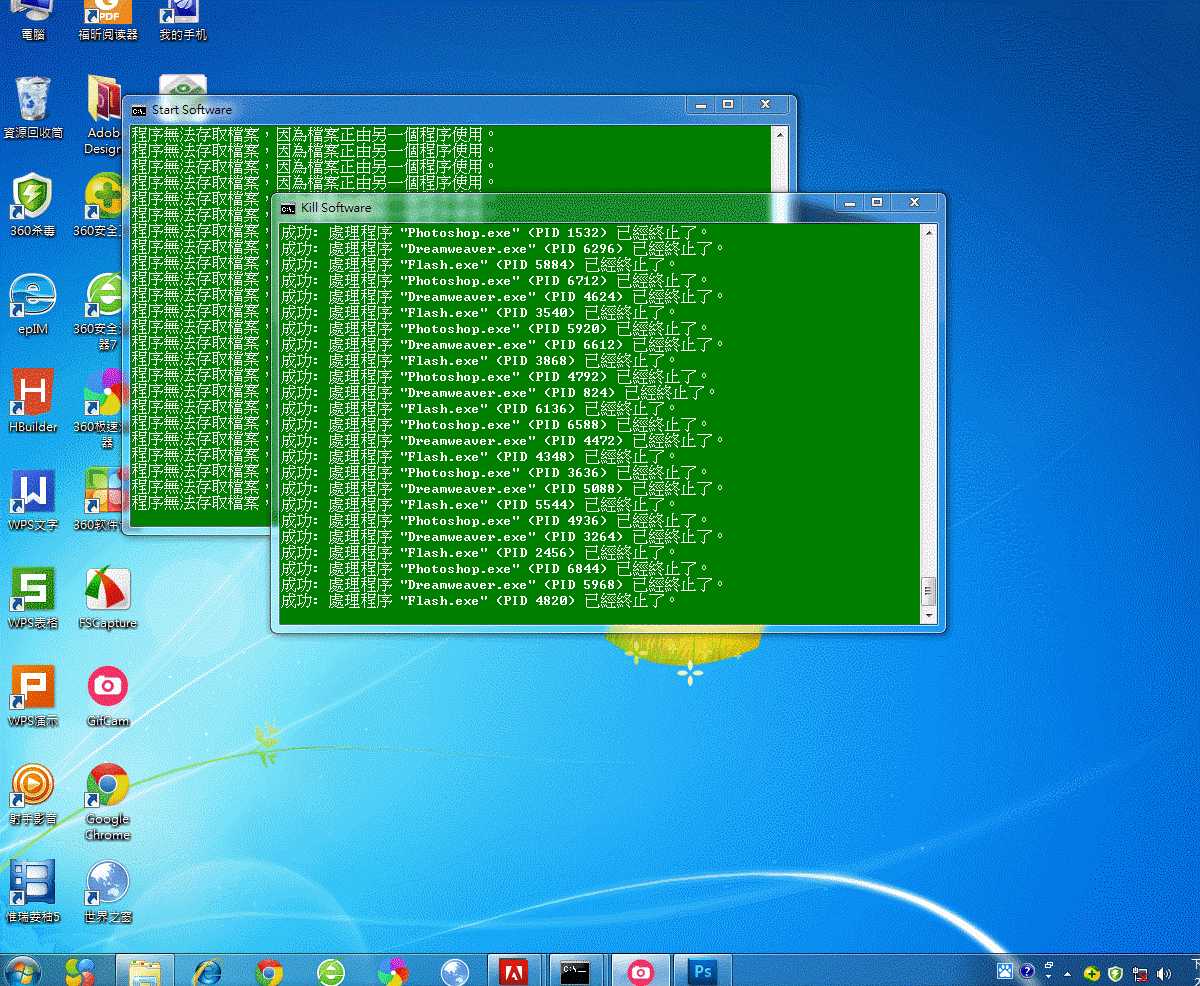1200x986 pixels.
Task: Click the Dreamweaver.exe PID 5968 line
Action: coord(502,585)
